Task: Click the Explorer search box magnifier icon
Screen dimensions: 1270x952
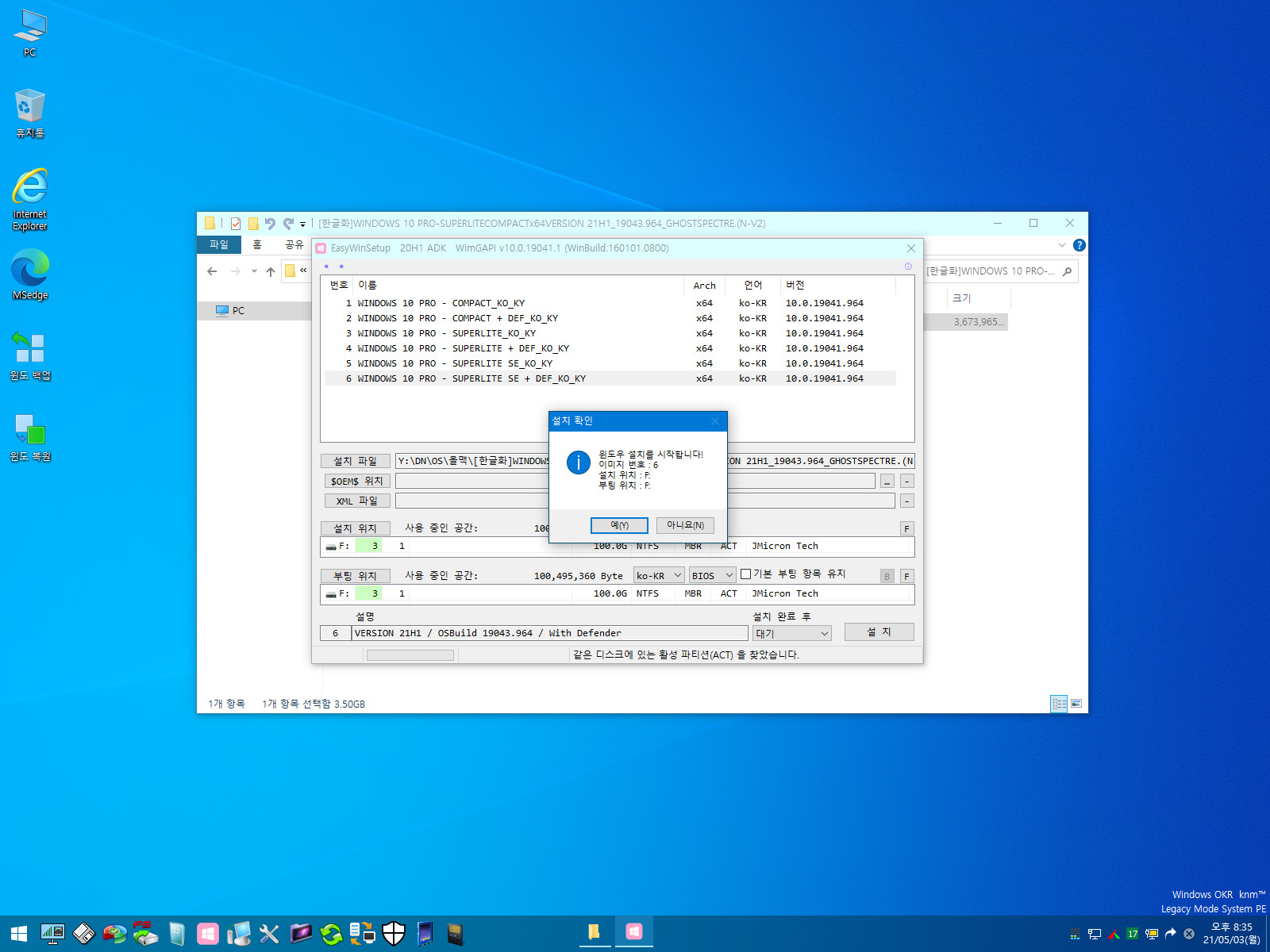Action: pyautogui.click(x=1068, y=271)
